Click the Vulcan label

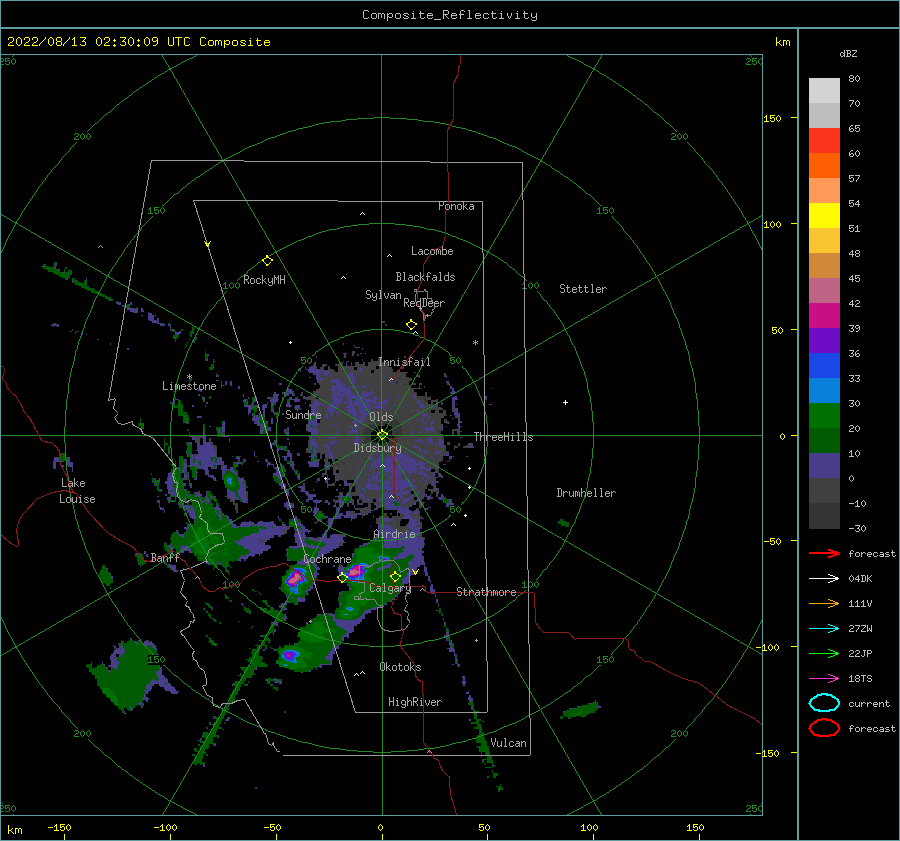[508, 743]
